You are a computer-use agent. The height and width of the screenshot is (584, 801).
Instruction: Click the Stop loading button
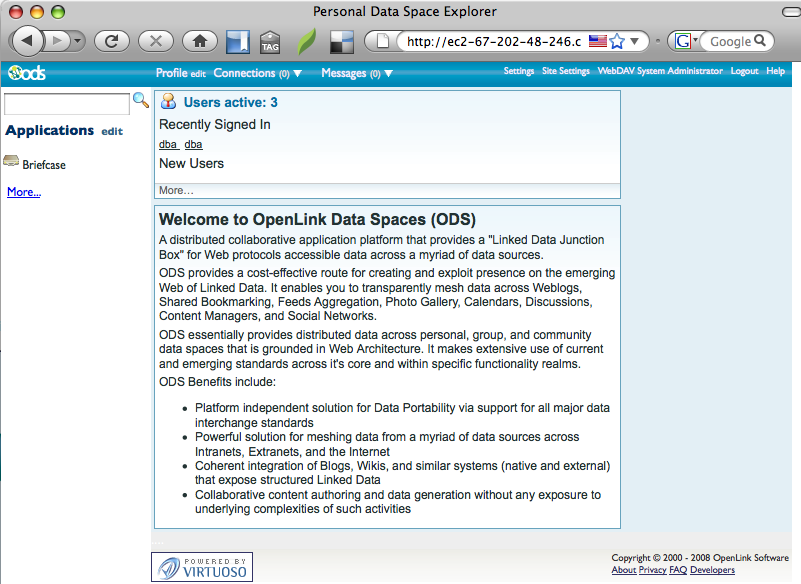155,41
